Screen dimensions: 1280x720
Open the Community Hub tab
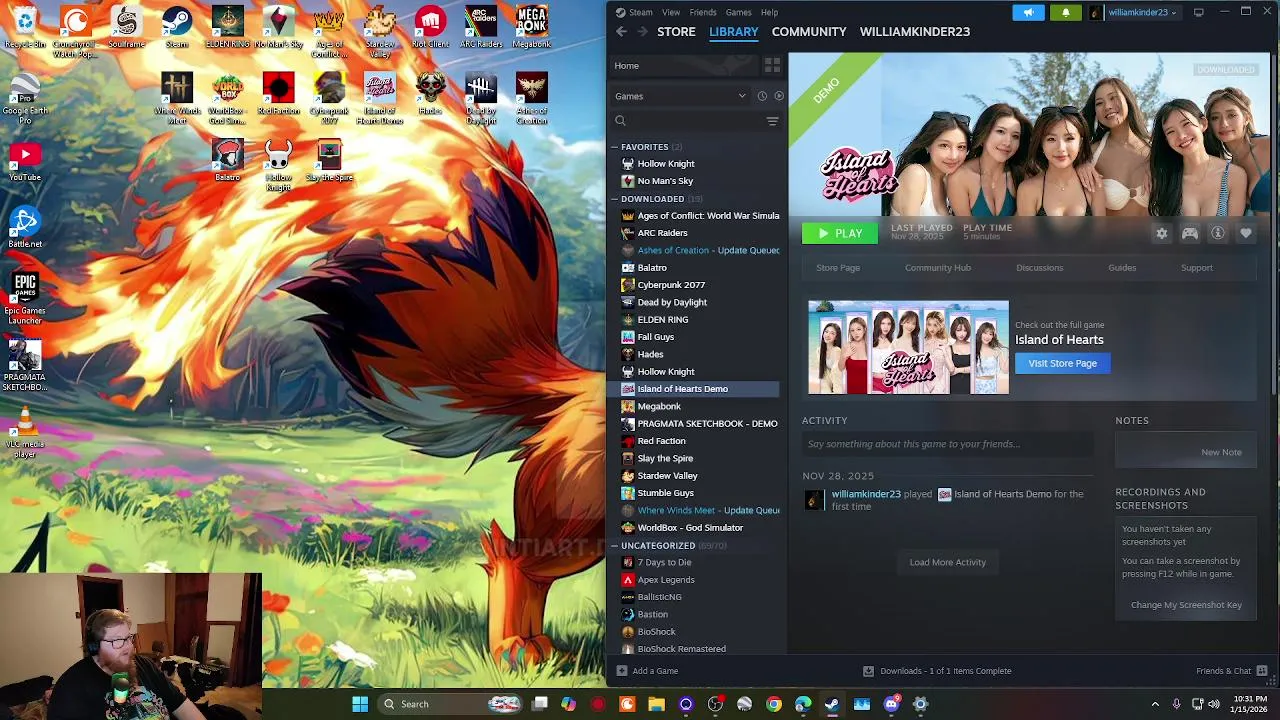(x=938, y=268)
